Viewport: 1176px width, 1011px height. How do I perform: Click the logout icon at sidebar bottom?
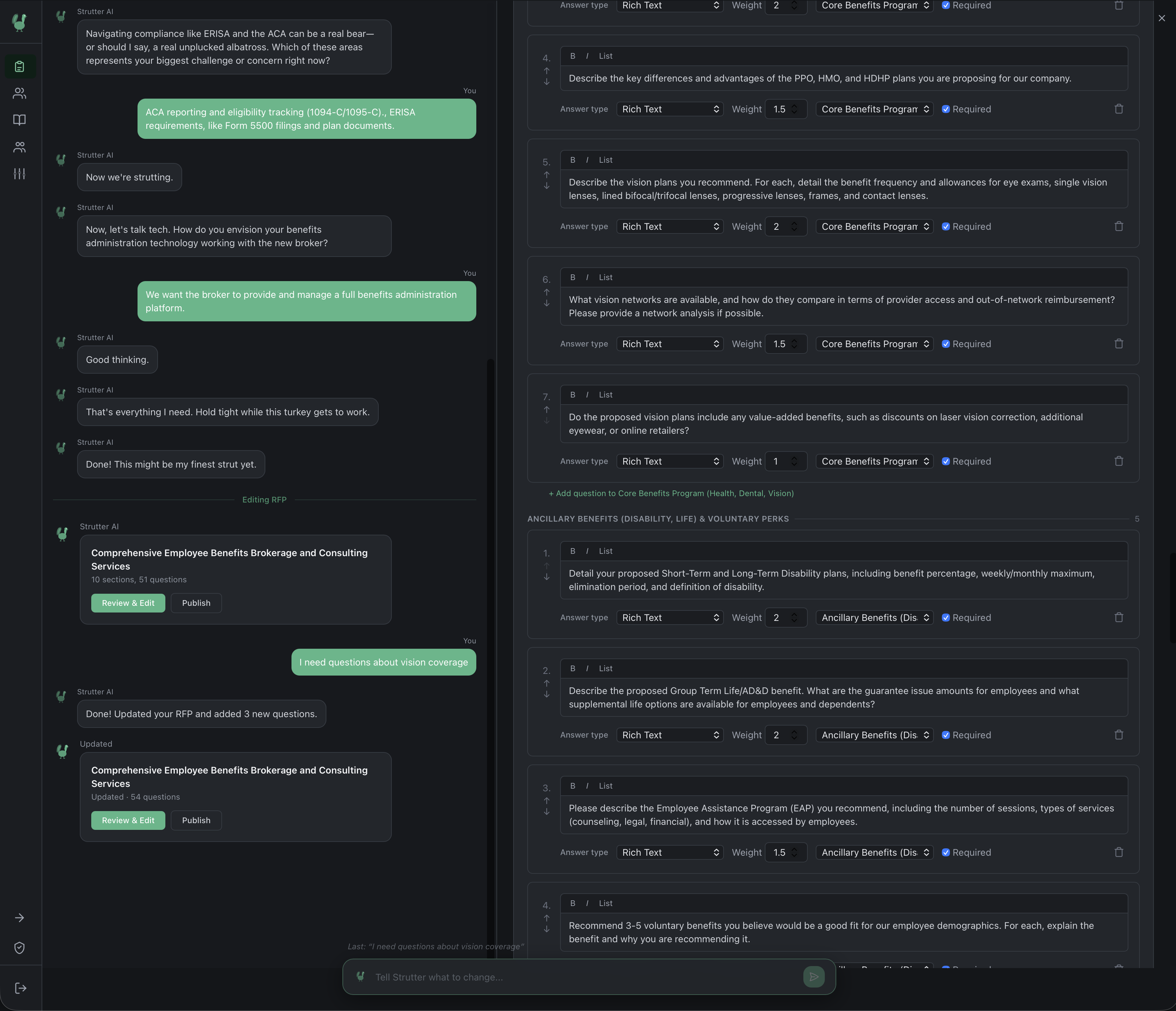20,988
